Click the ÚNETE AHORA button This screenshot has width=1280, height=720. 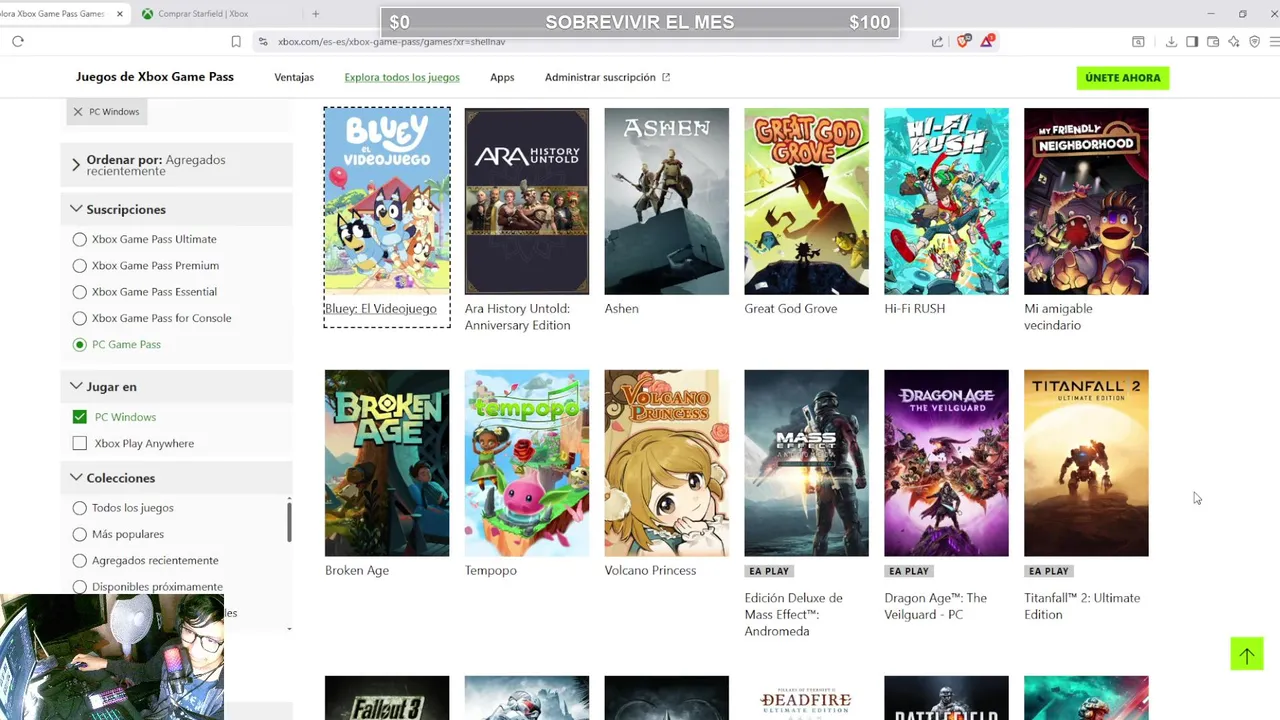point(1123,77)
